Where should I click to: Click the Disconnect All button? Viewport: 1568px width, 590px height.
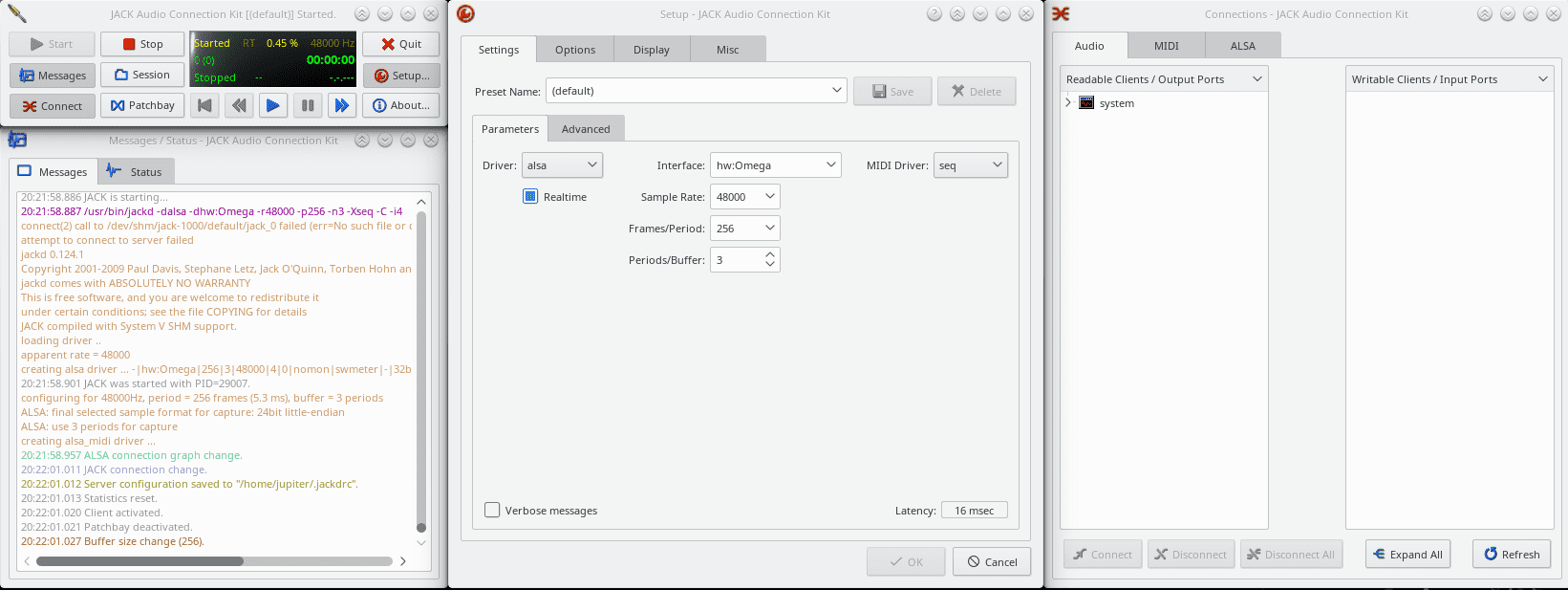click(1291, 554)
